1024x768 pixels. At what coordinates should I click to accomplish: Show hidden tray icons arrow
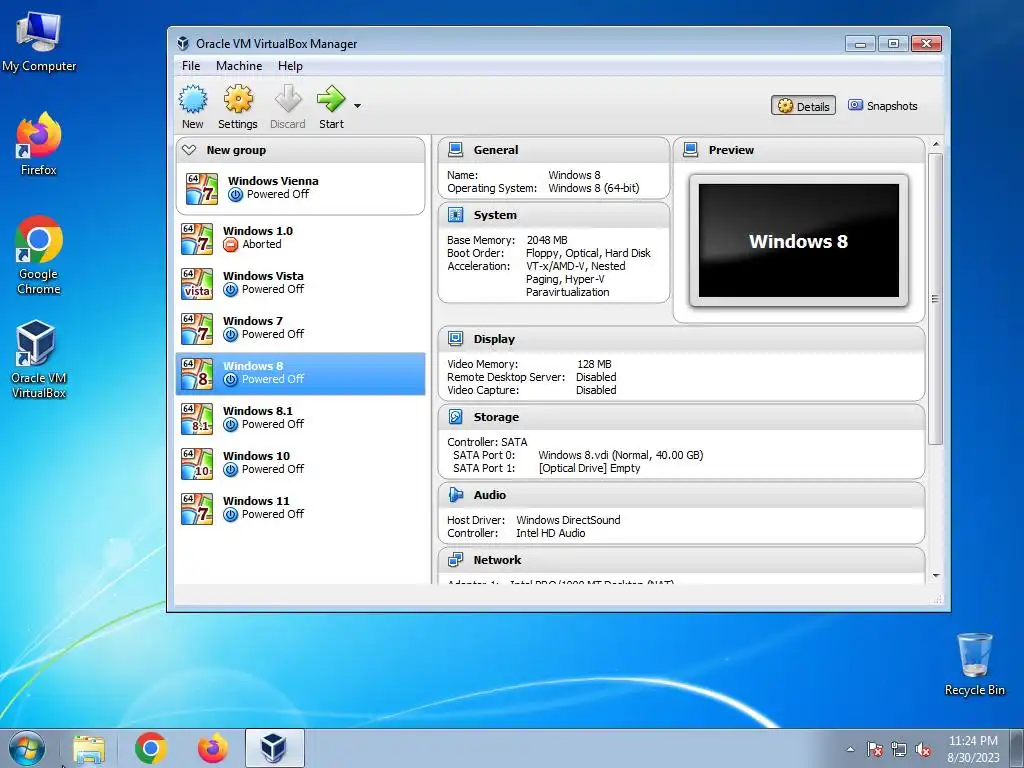point(850,749)
